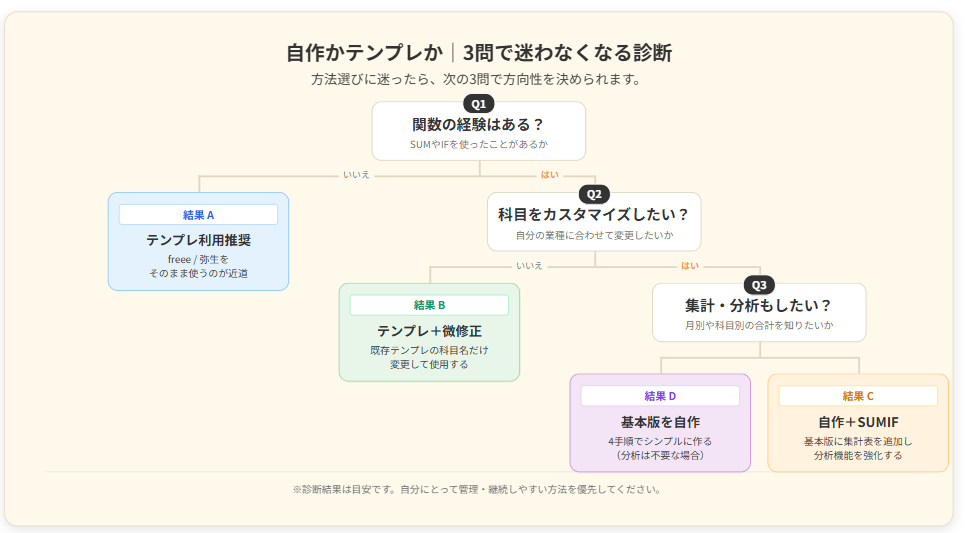965x533 pixels.
Task: Choose はい on the Q2 branch
Action: [x=690, y=266]
